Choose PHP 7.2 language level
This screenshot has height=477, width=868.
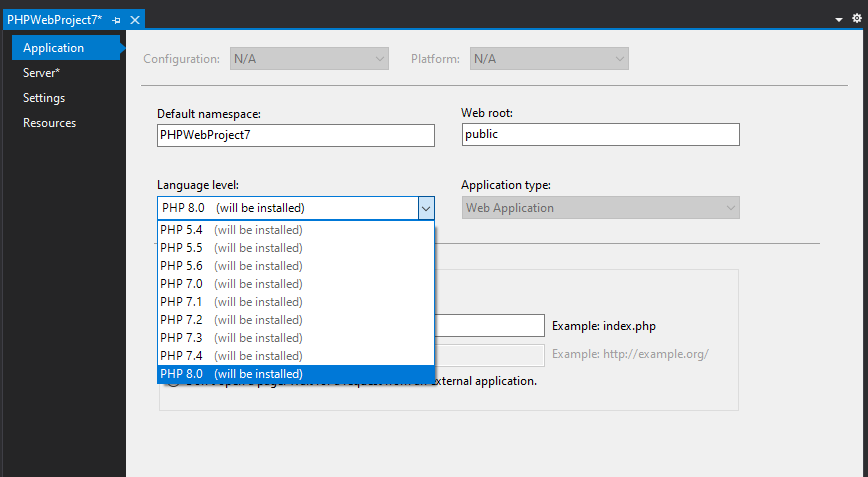(296, 320)
